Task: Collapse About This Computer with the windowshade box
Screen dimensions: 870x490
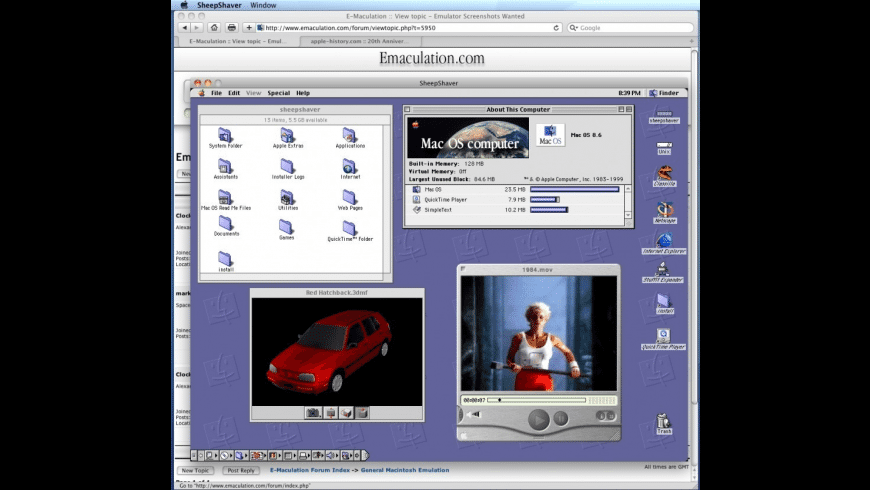Action: point(629,109)
